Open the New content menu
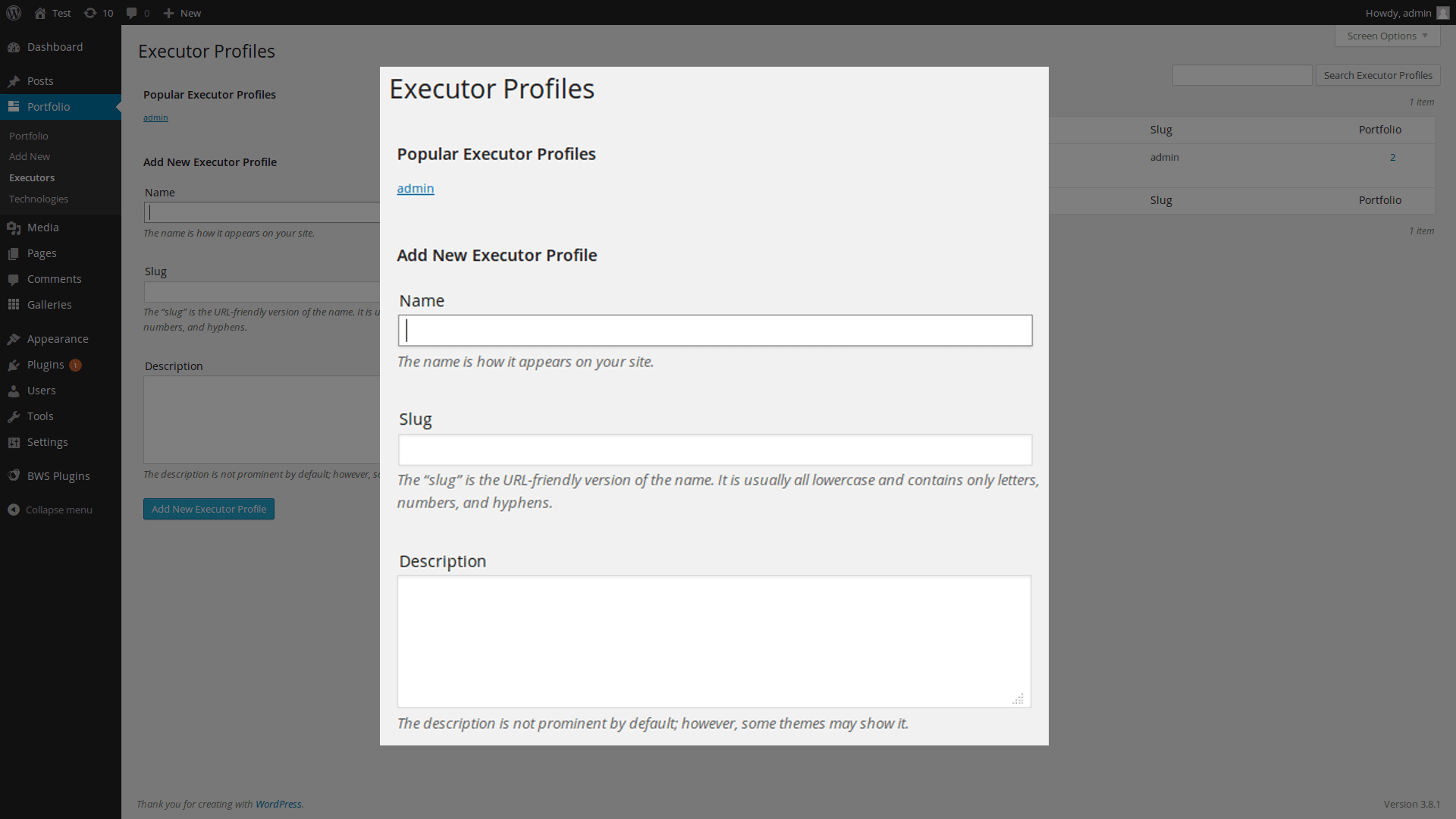 tap(182, 13)
